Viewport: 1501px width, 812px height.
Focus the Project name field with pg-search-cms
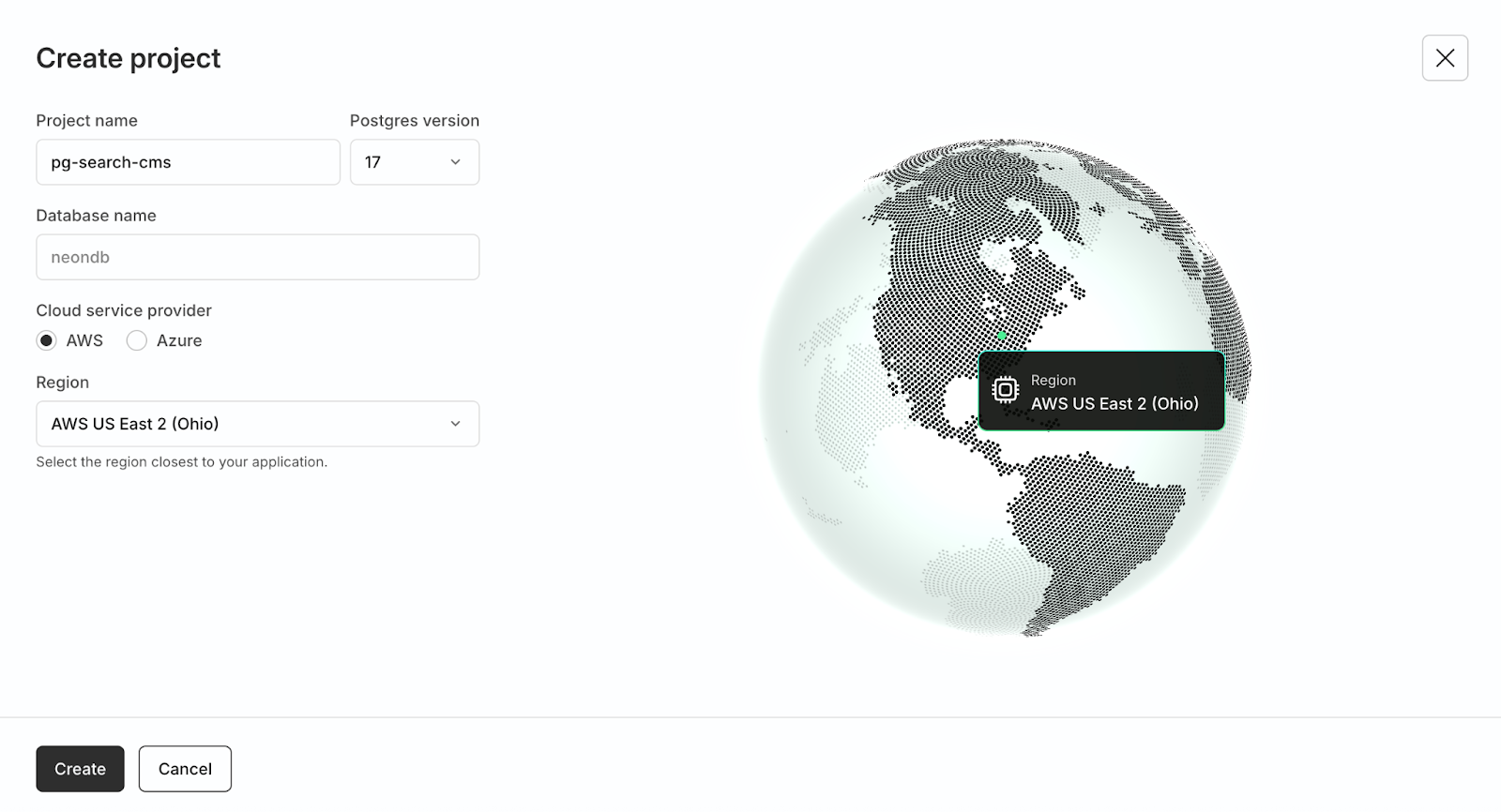[188, 162]
